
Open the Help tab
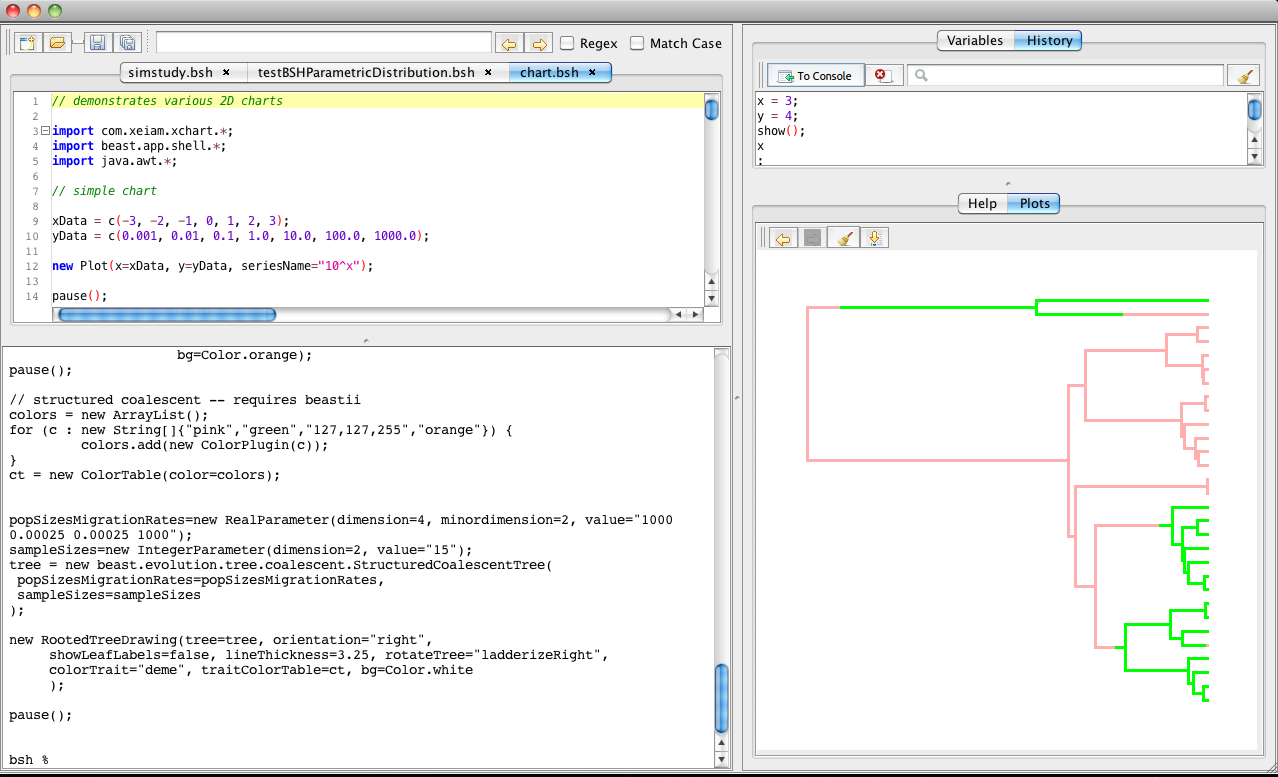(x=982, y=203)
